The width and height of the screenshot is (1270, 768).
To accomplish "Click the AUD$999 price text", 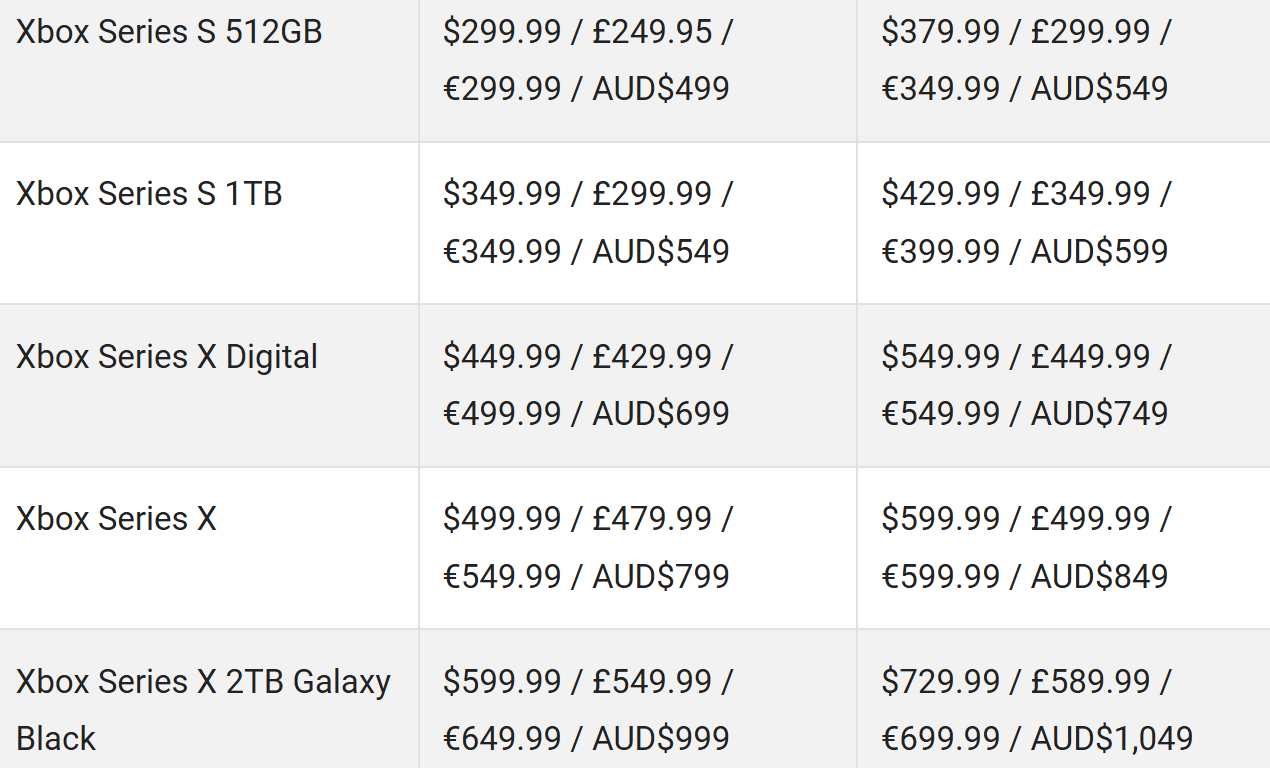I will 661,739.
